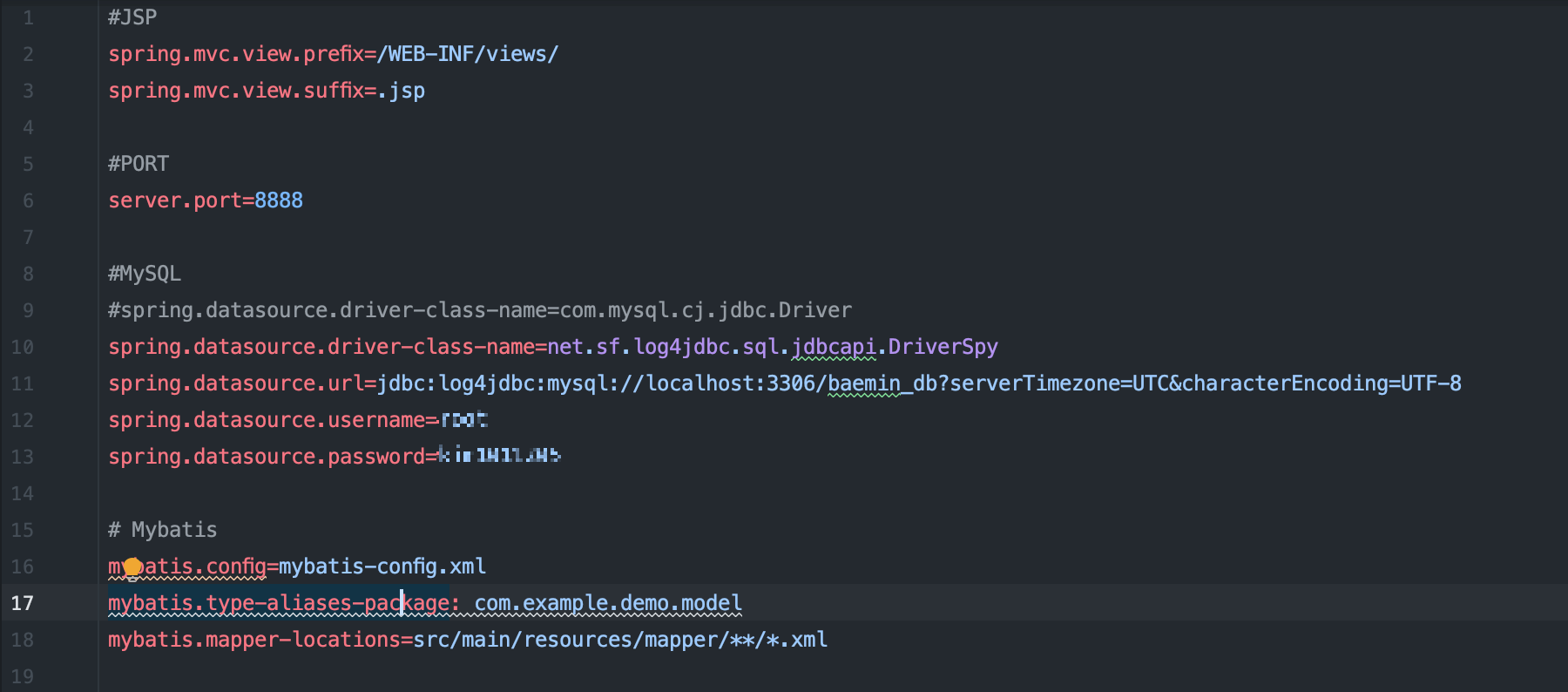
Task: Click the spring.datasource.password property key
Action: (x=267, y=457)
